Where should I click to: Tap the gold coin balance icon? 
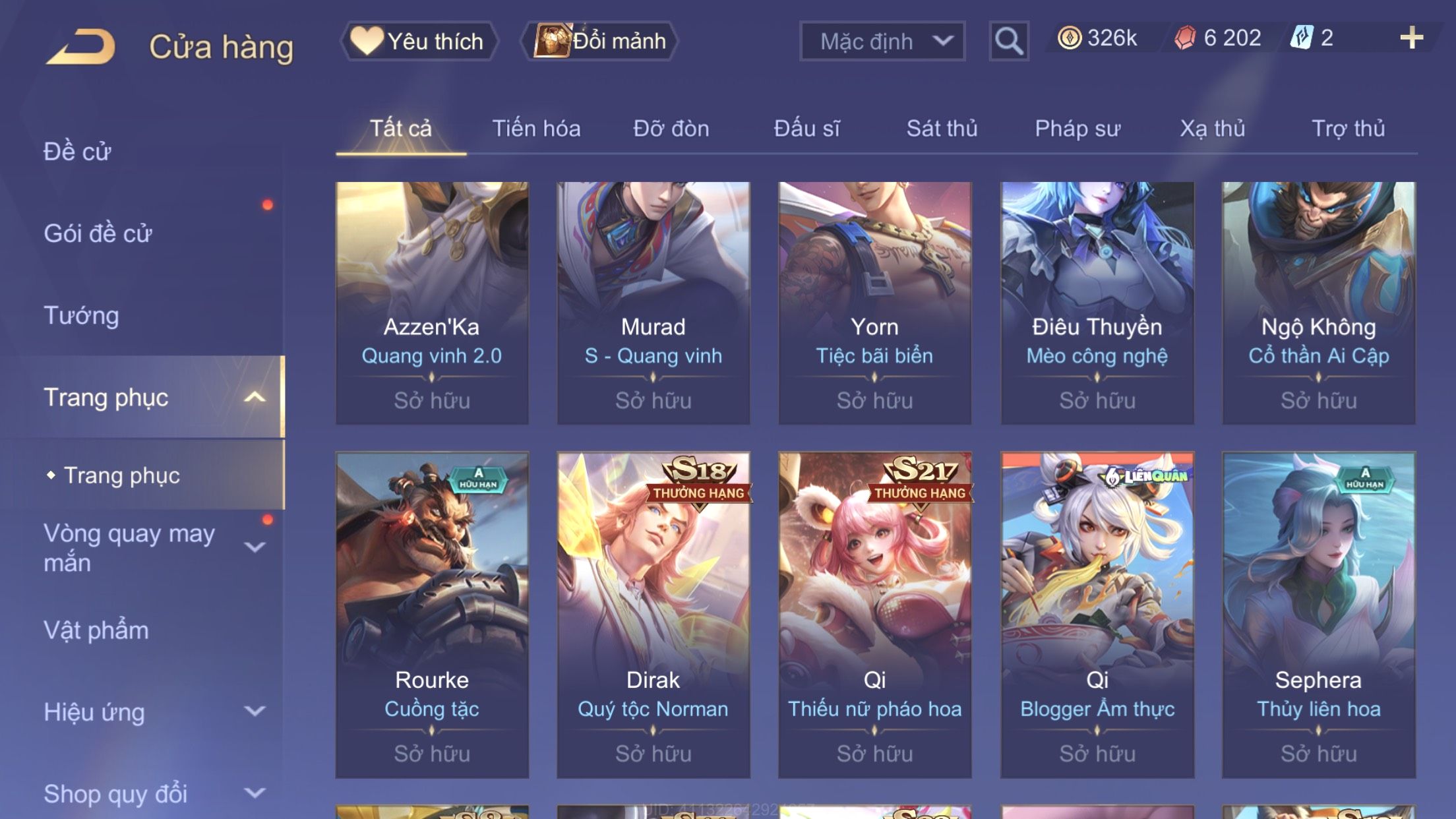pos(1069,38)
